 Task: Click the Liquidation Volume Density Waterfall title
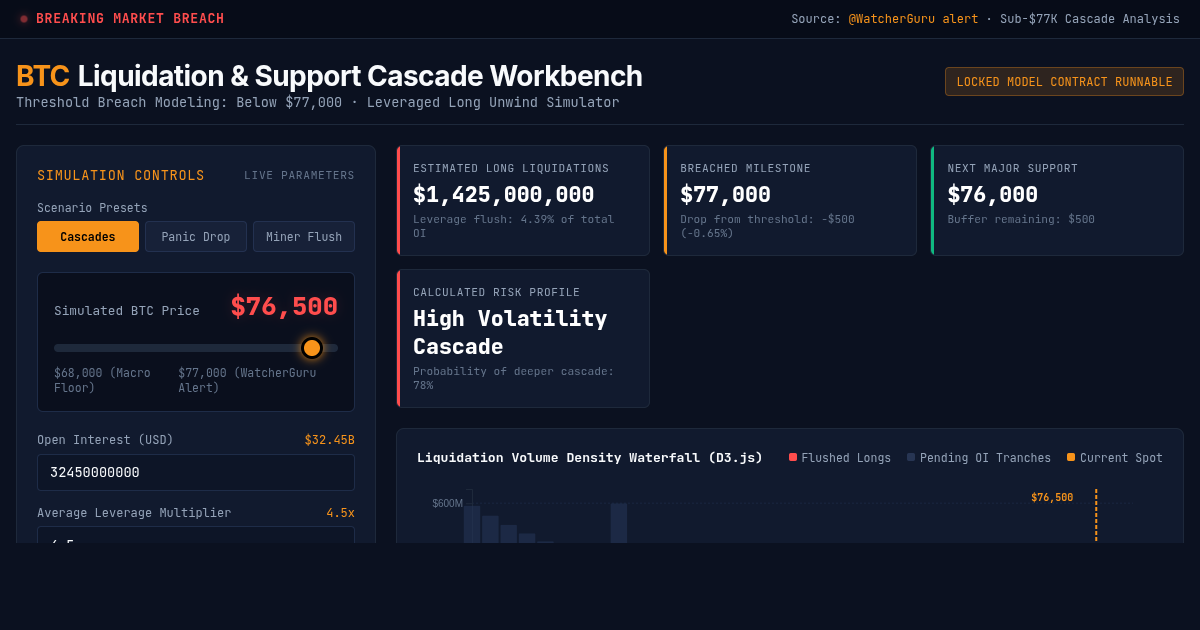tap(590, 458)
